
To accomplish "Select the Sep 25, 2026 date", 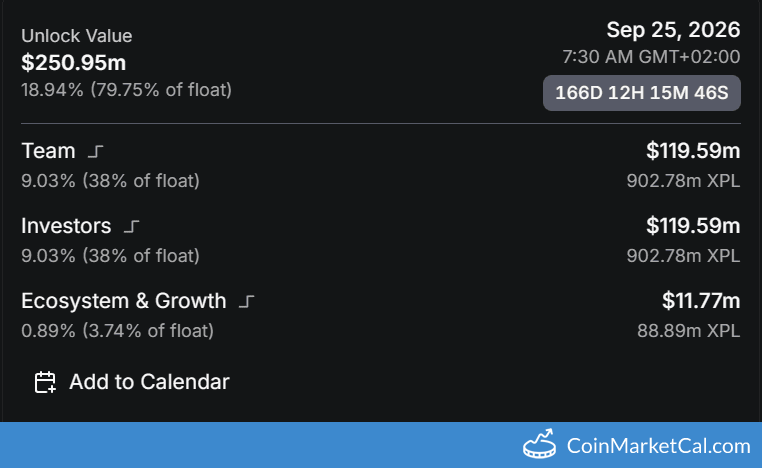I will click(x=673, y=29).
